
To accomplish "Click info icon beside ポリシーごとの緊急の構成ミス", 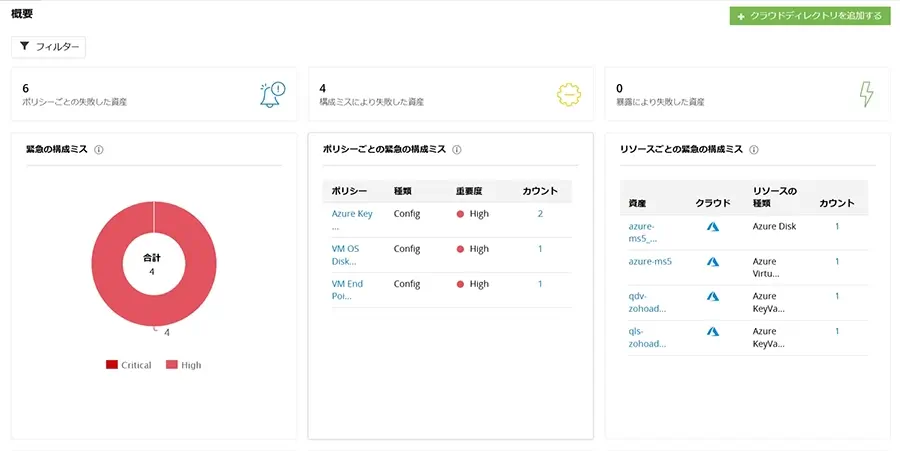I will 457,150.
